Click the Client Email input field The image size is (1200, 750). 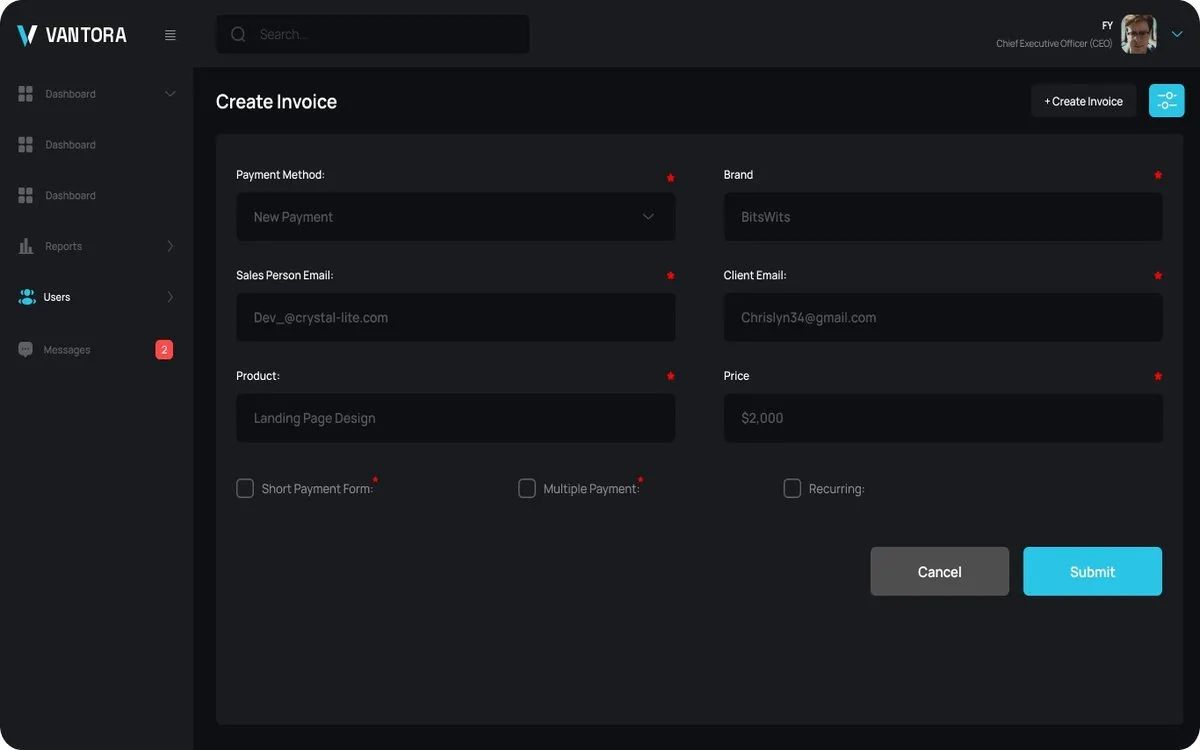(943, 317)
